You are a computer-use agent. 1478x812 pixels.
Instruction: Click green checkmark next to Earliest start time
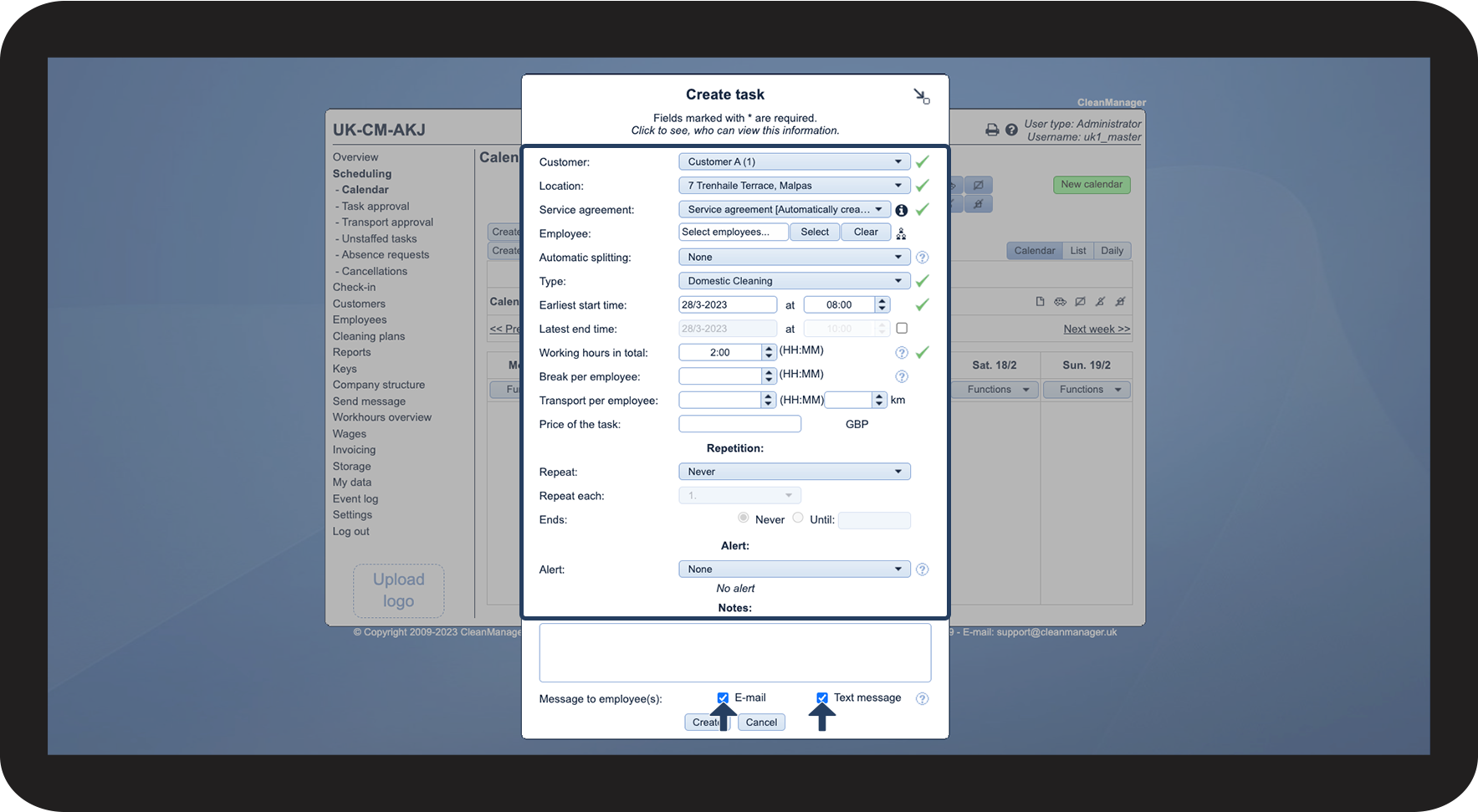coord(922,305)
